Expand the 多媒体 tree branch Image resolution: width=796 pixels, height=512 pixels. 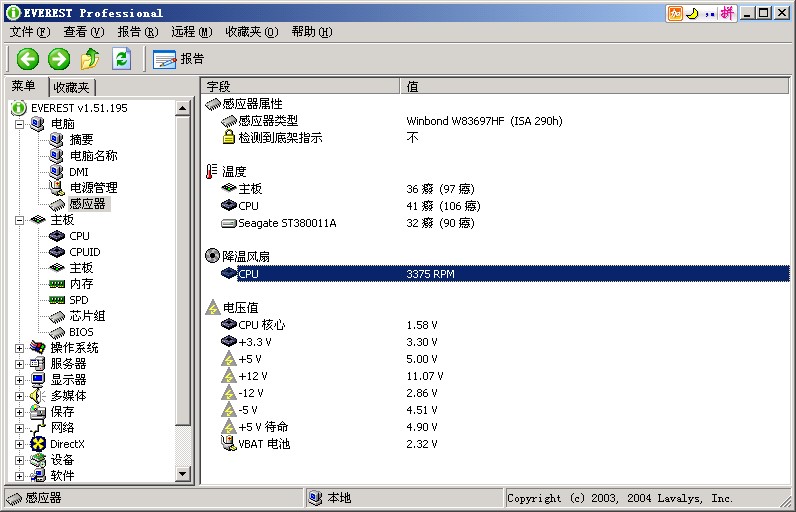[19, 396]
